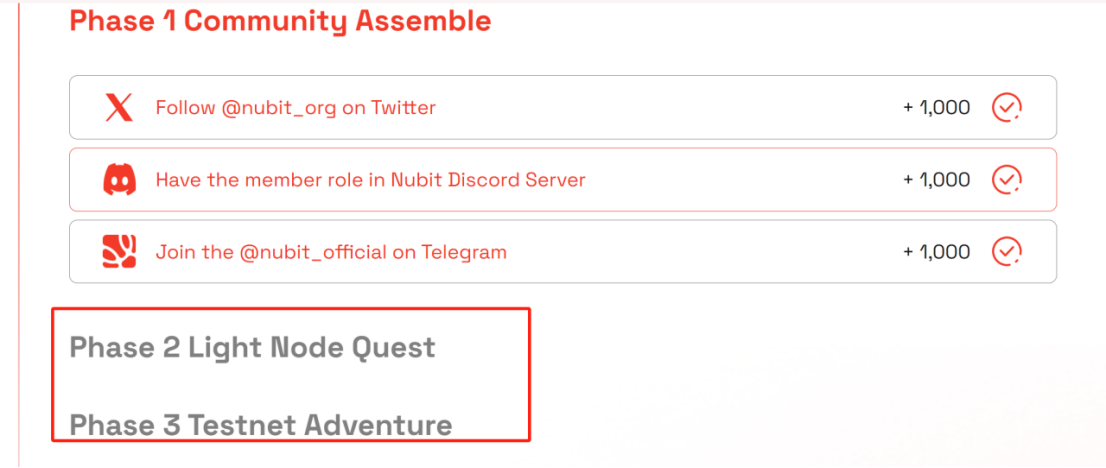
Task: Open the Follow @nubit_org on Twitter link
Action: click(296, 108)
